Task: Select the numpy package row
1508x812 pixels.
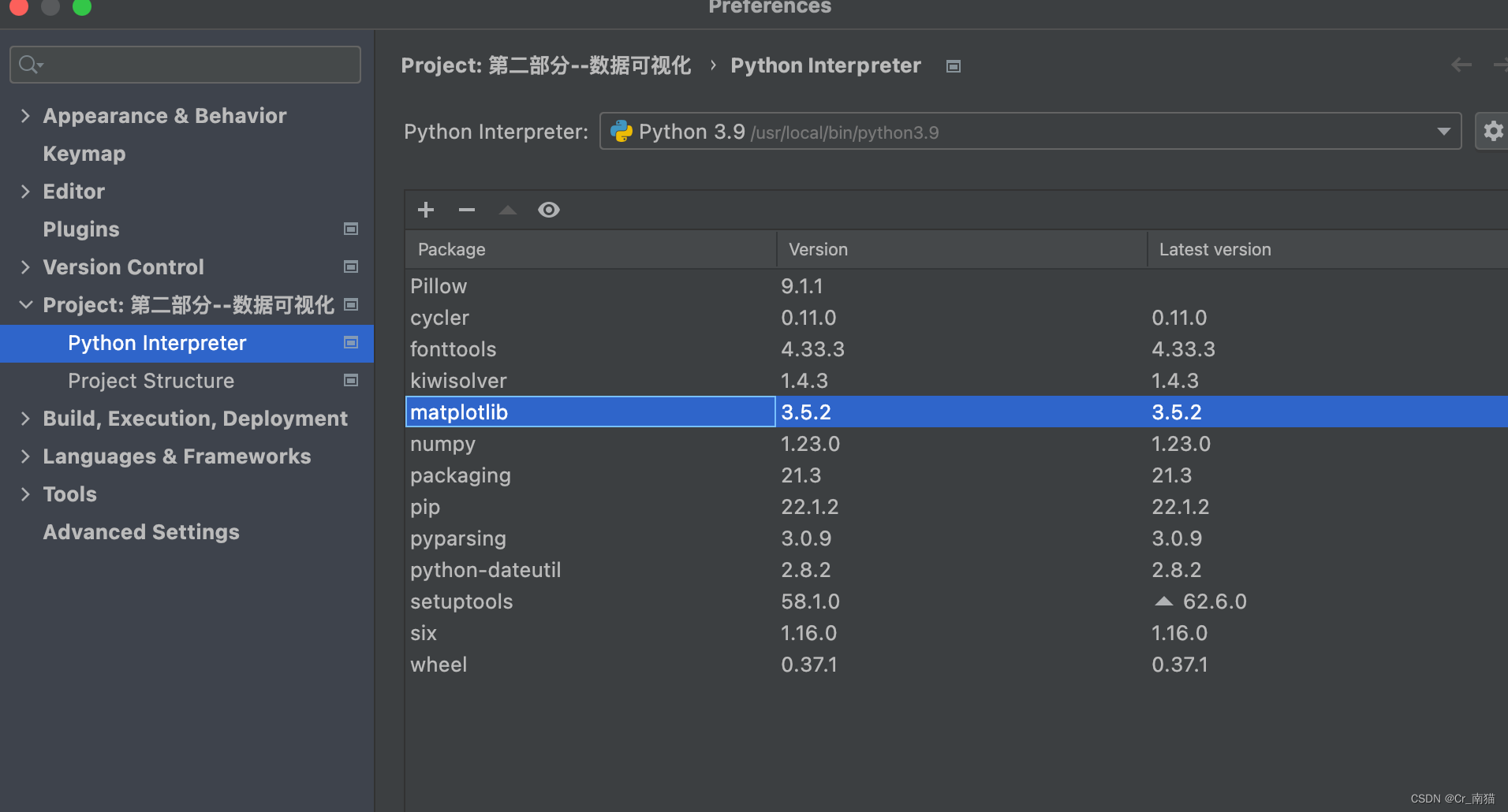Action: pyautogui.click(x=957, y=444)
